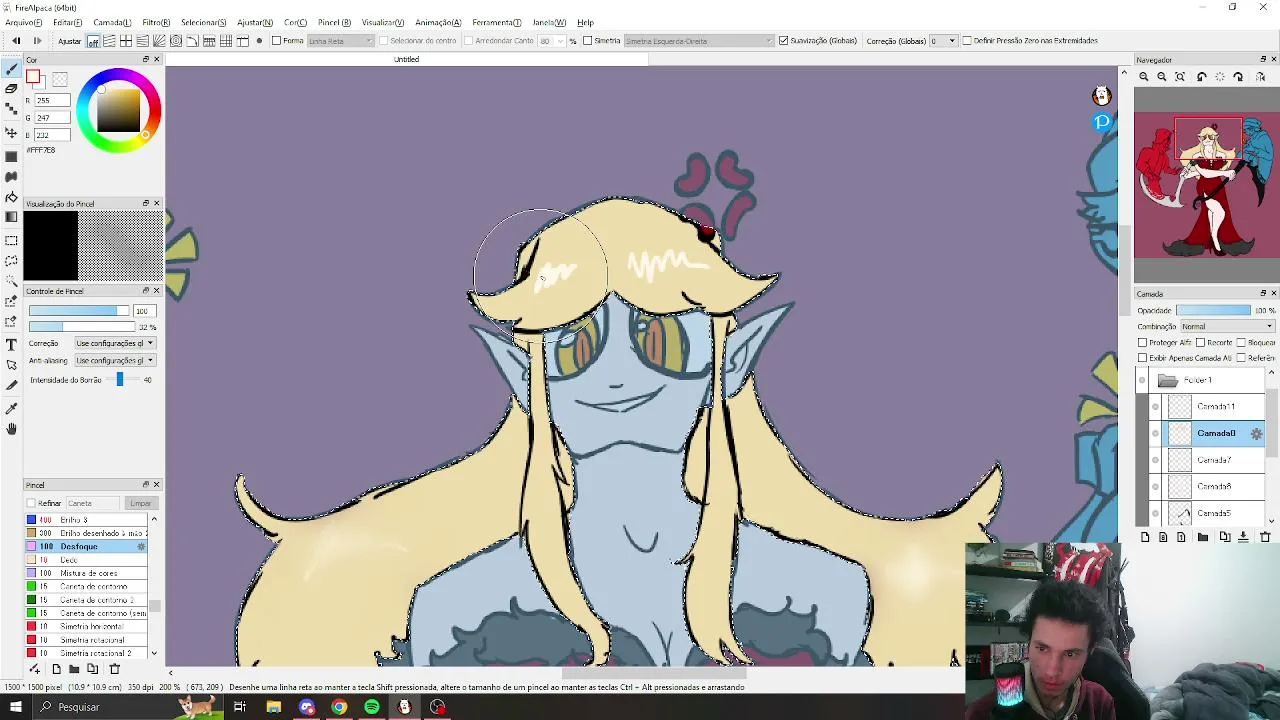This screenshot has width=1280, height=720.
Task: Pick the Text tool
Action: click(x=11, y=345)
